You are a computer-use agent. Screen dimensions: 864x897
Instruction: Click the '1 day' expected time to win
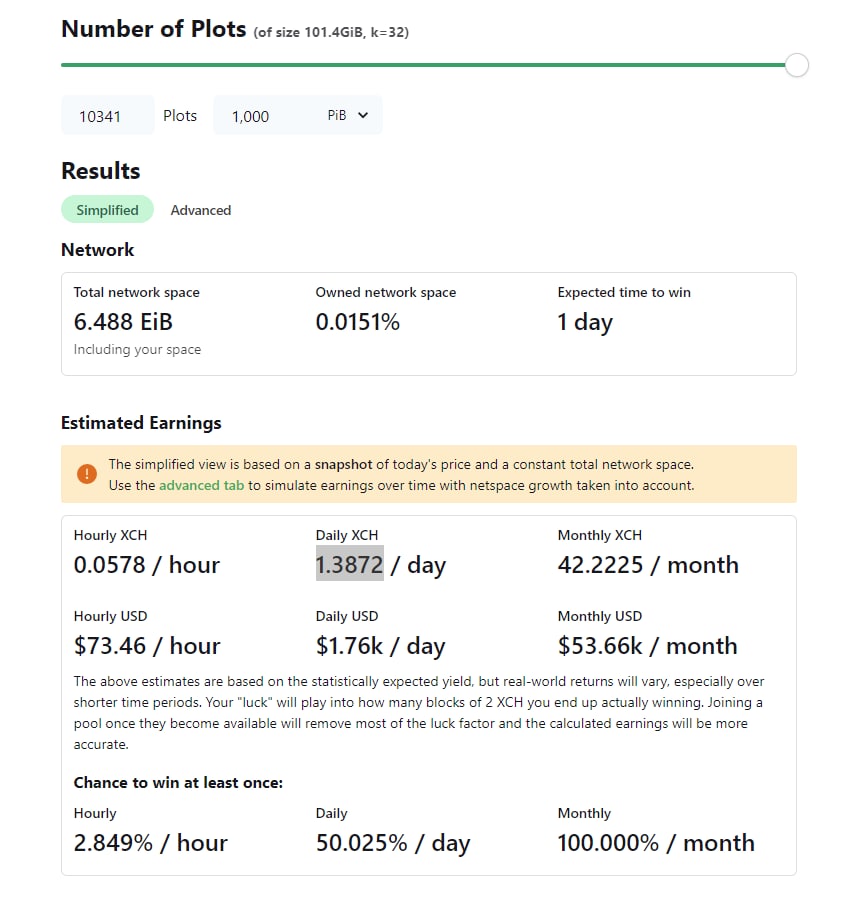click(585, 322)
